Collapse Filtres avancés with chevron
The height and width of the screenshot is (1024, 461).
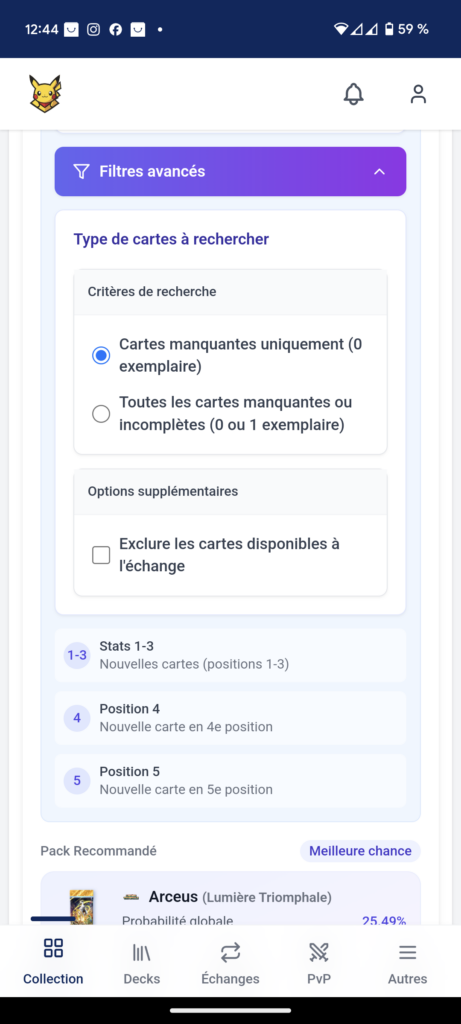379,172
